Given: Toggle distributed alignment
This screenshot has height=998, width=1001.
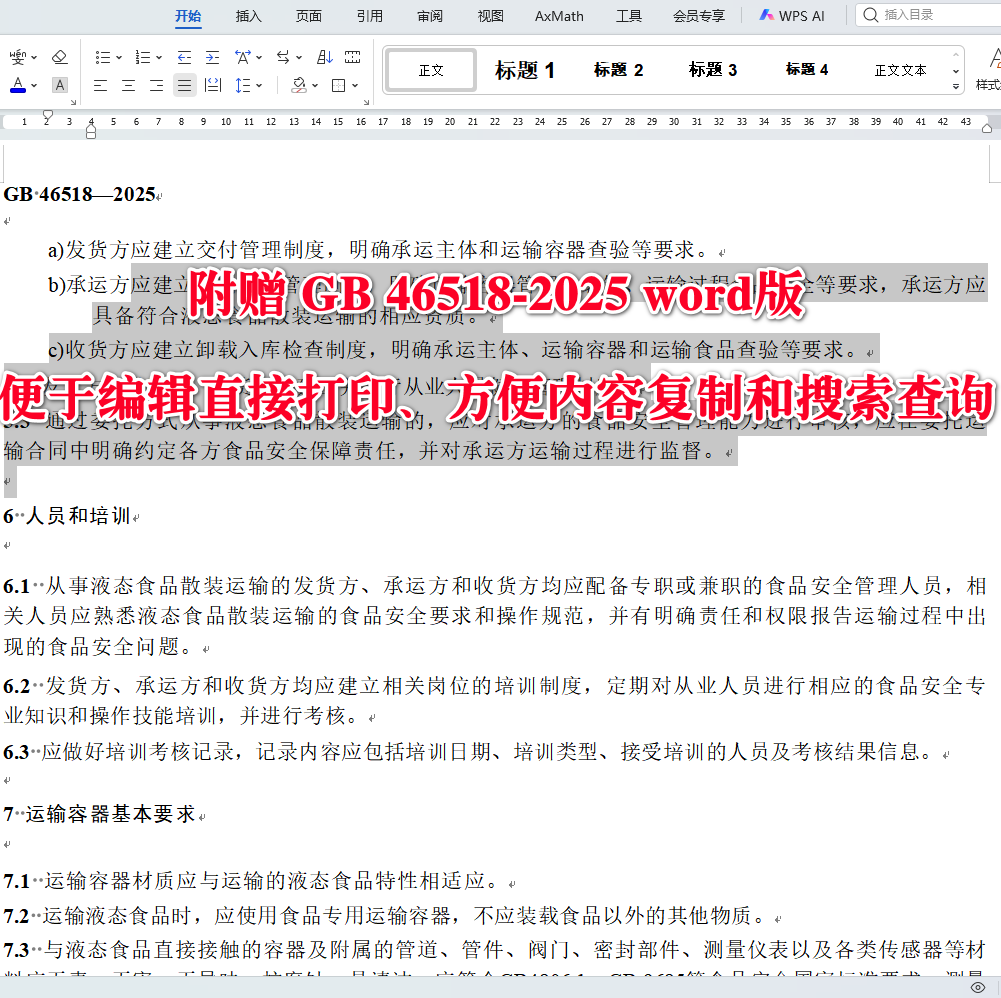Looking at the screenshot, I should pyautogui.click(x=213, y=85).
